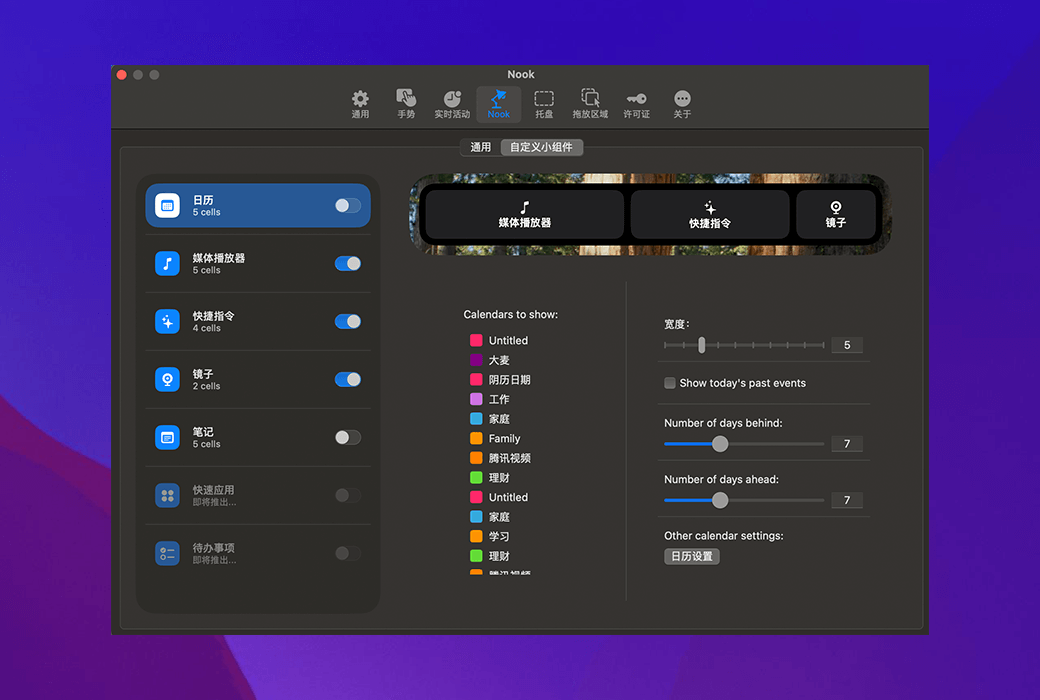Select the 许可证 key icon
Screen dimensions: 1040x700
tap(636, 101)
